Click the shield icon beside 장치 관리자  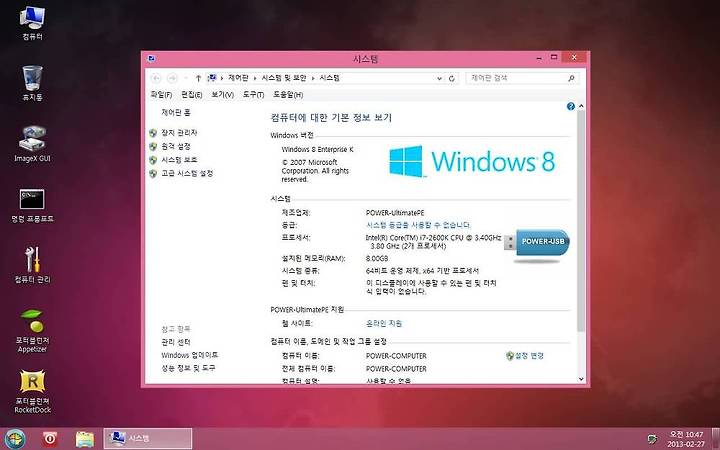153,133
